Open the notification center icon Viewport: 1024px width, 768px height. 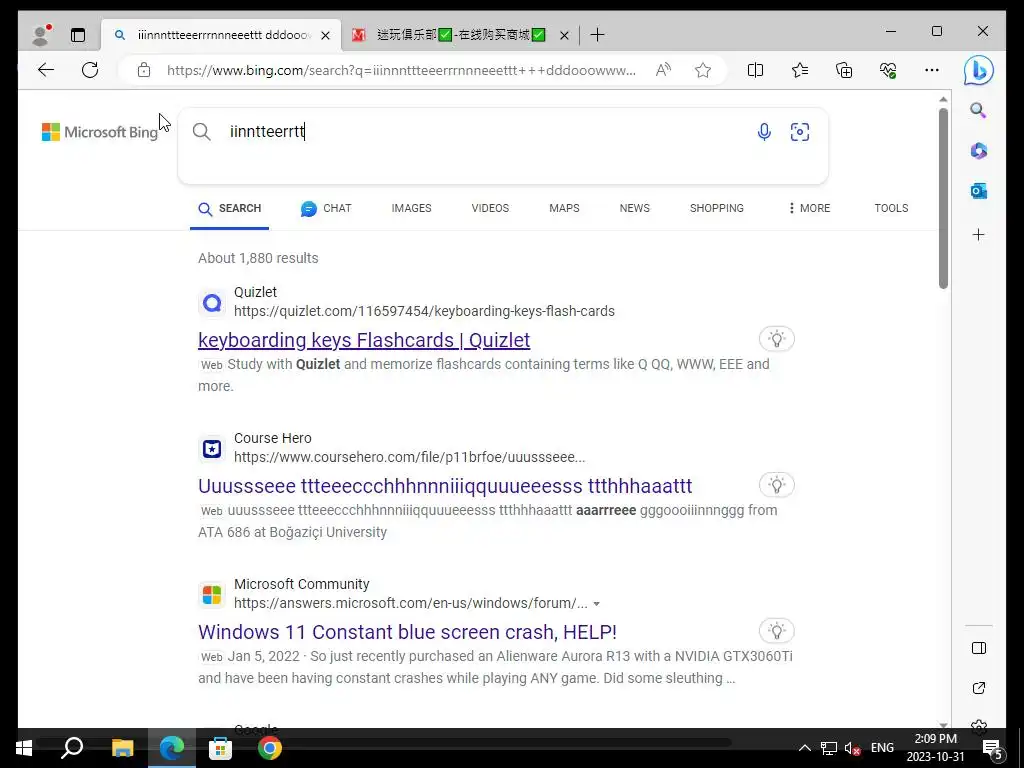coord(992,749)
